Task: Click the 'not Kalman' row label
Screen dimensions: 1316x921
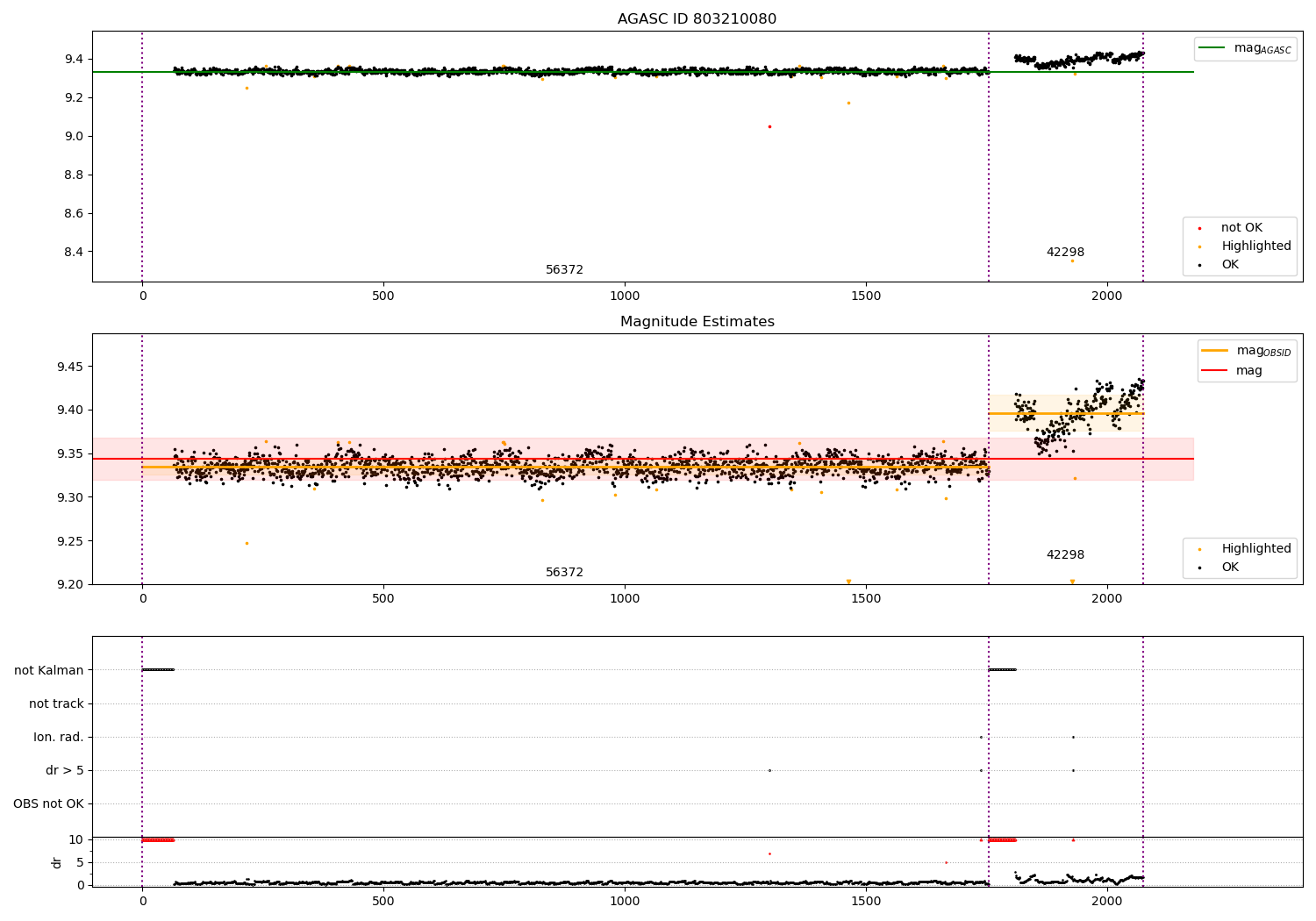Action: coord(49,671)
